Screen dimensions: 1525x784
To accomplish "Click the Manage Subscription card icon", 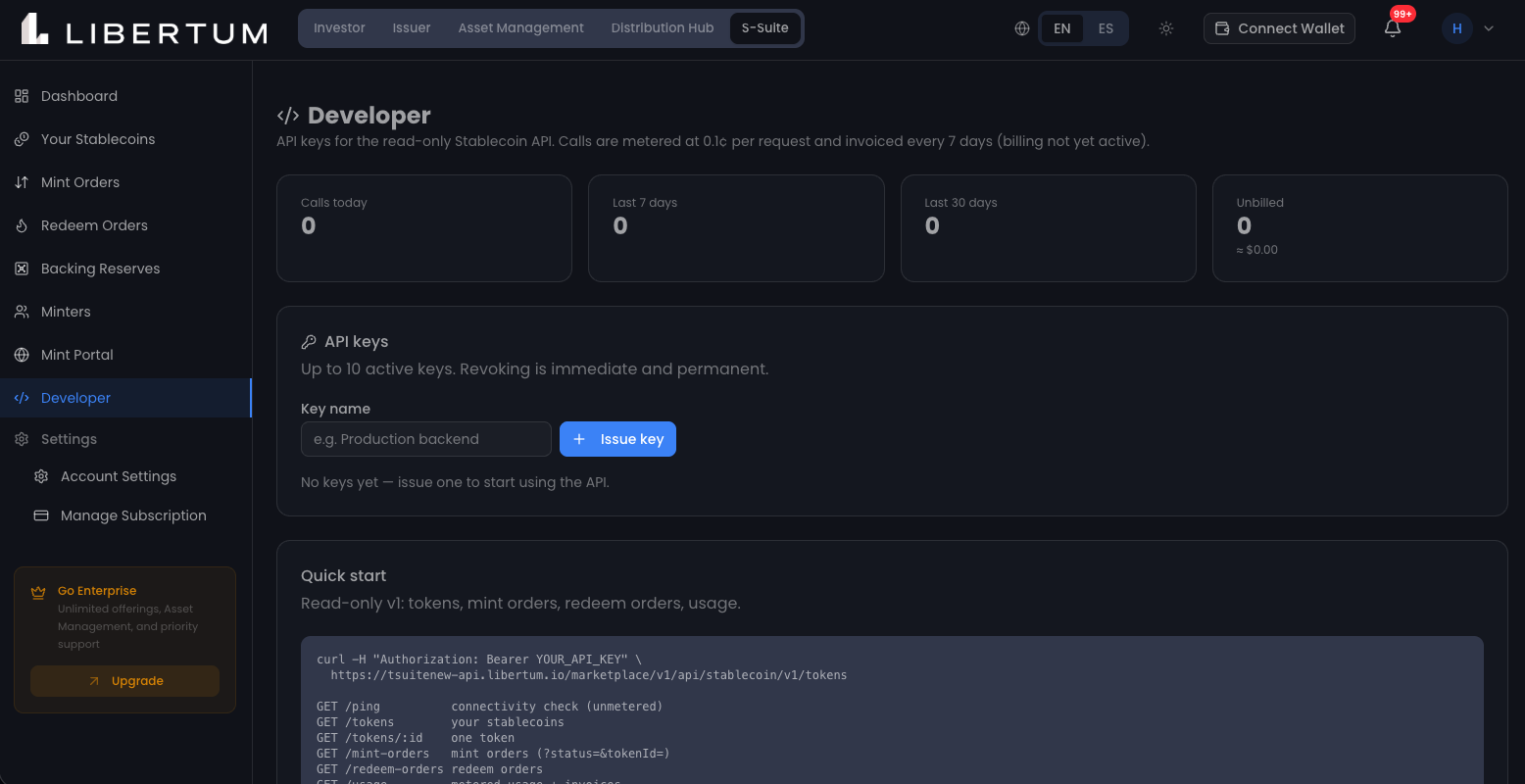I will (41, 515).
